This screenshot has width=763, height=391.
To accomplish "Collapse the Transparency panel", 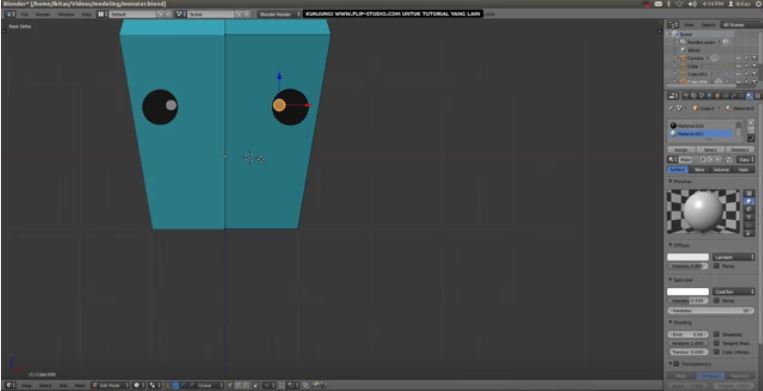I will tap(670, 364).
